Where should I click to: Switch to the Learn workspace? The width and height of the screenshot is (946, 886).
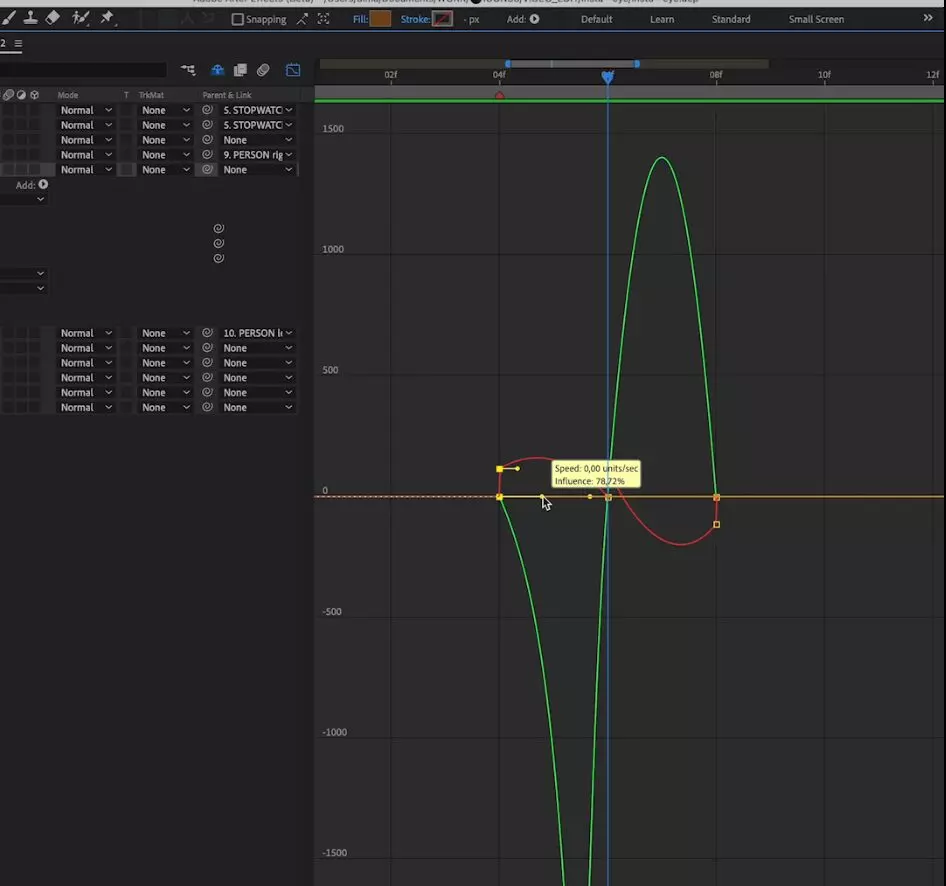pos(662,19)
